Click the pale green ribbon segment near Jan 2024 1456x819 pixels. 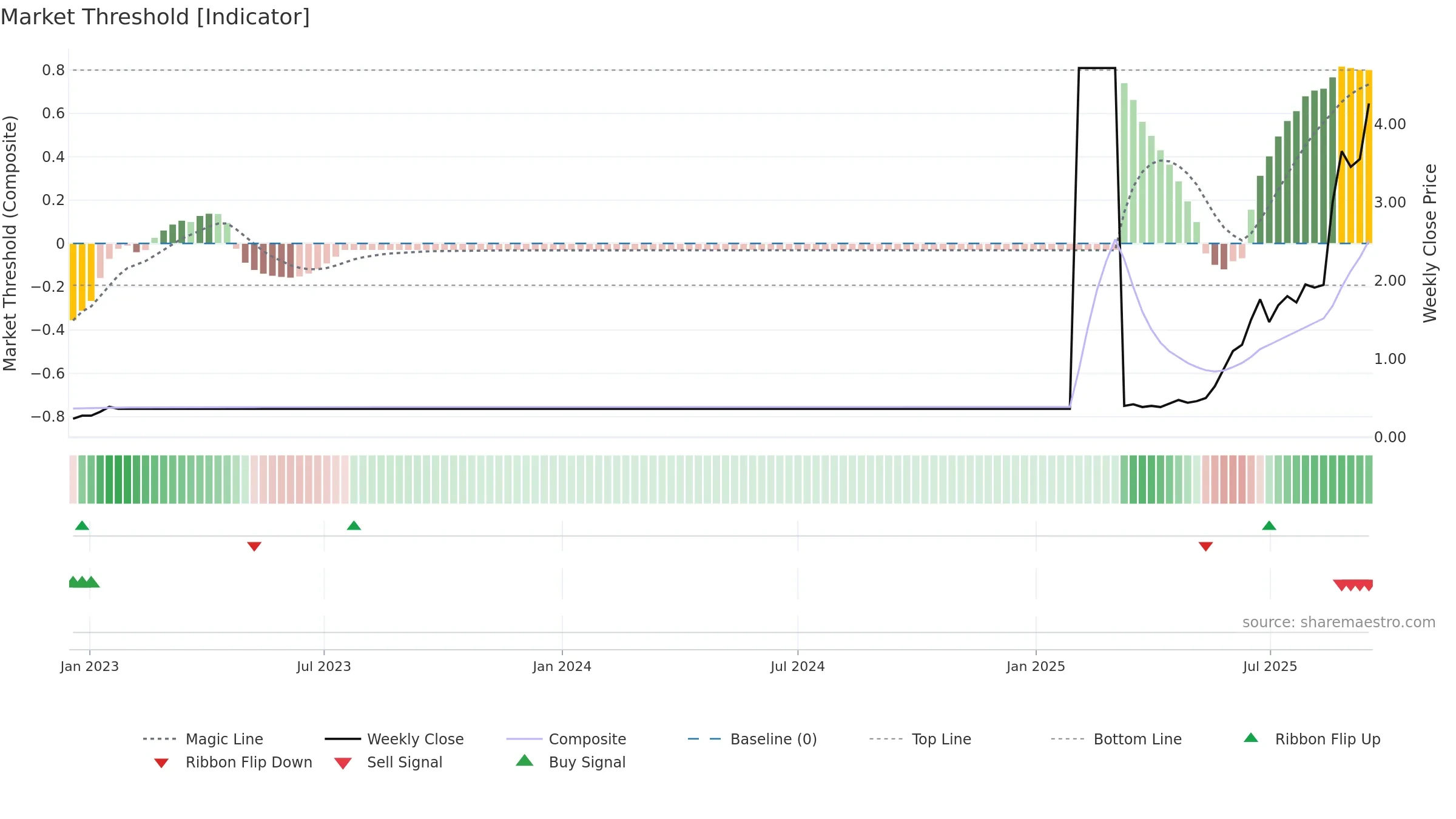(x=562, y=479)
